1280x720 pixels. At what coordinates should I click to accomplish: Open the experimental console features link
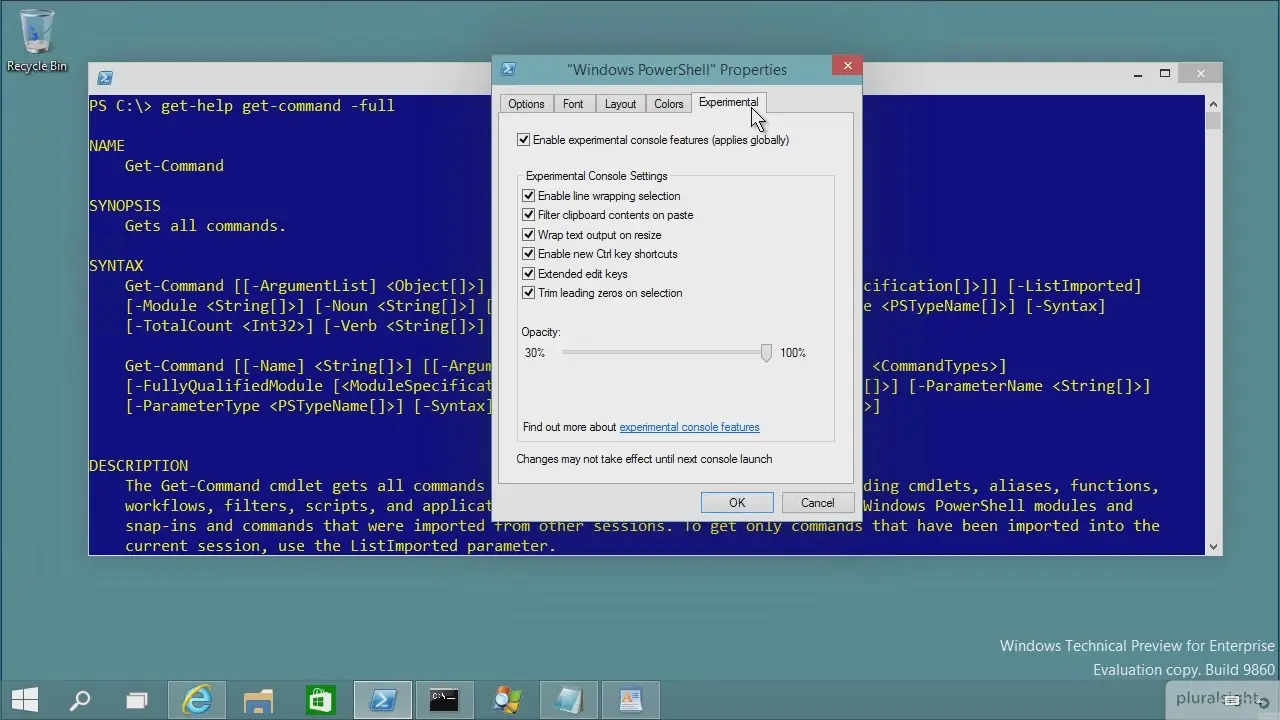coord(689,427)
